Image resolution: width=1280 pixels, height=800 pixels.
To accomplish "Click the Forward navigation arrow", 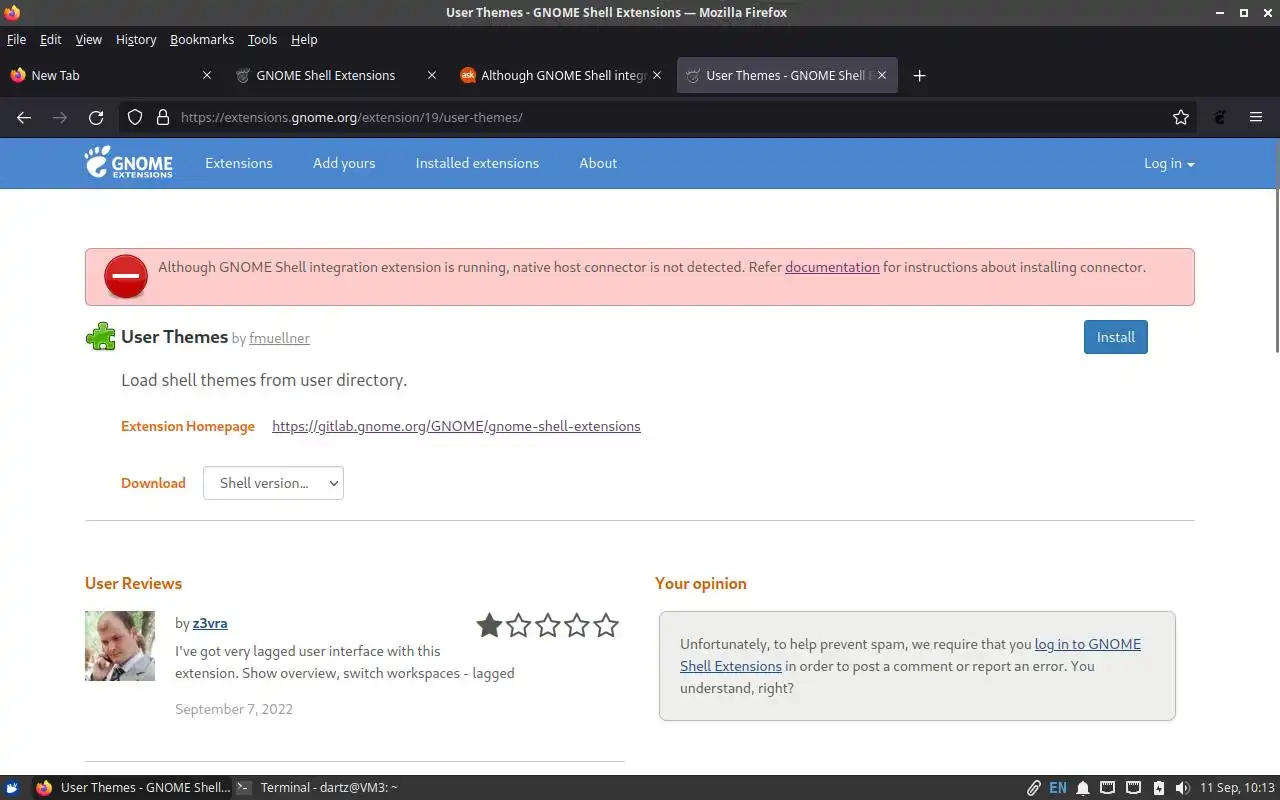I will pyautogui.click(x=60, y=117).
